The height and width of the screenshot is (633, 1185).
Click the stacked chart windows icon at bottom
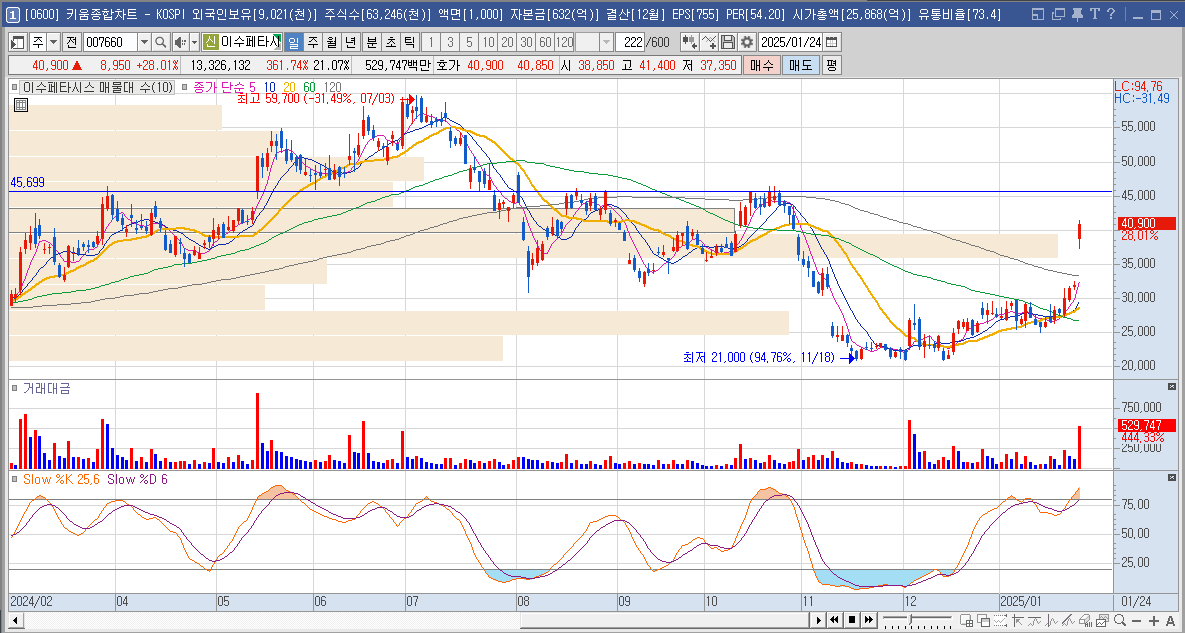(x=1102, y=621)
